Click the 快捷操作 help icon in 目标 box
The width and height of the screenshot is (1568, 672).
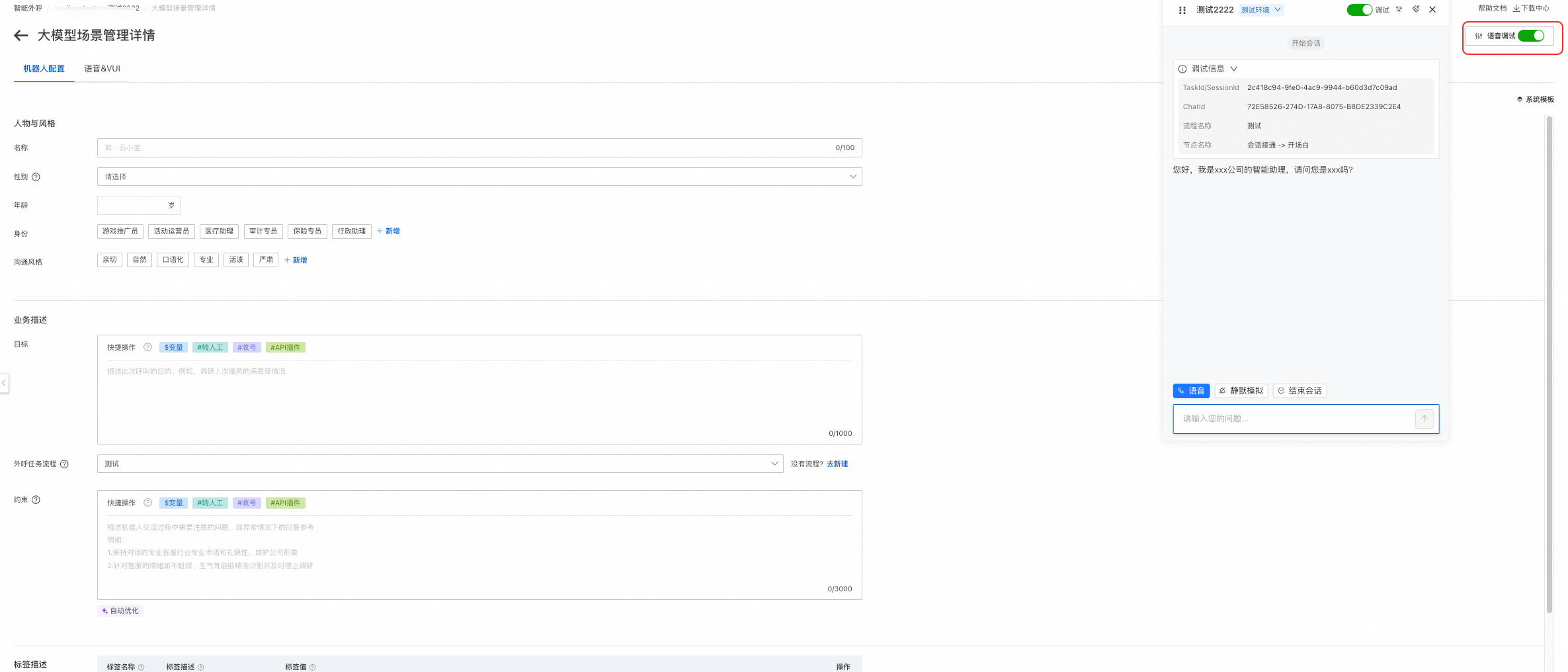[147, 347]
